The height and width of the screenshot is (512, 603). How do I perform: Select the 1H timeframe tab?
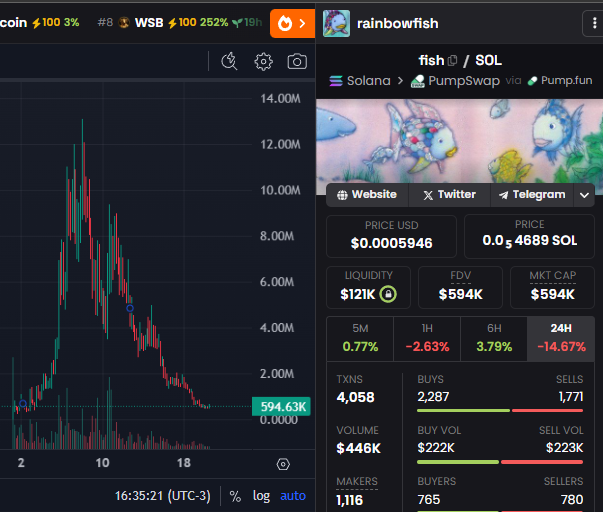[427, 339]
